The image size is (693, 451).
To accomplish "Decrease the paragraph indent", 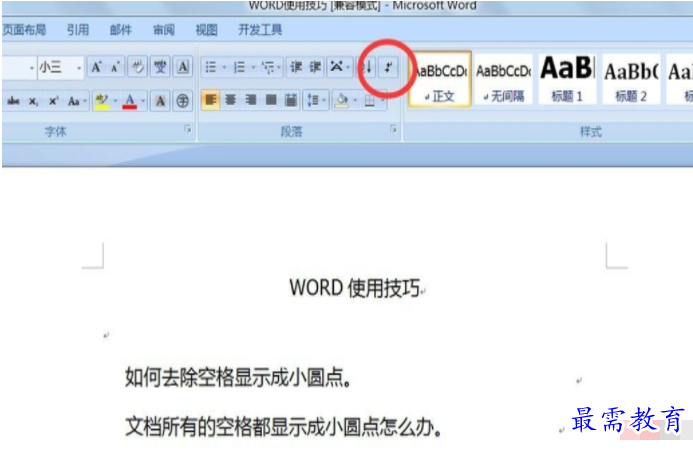I will [296, 67].
